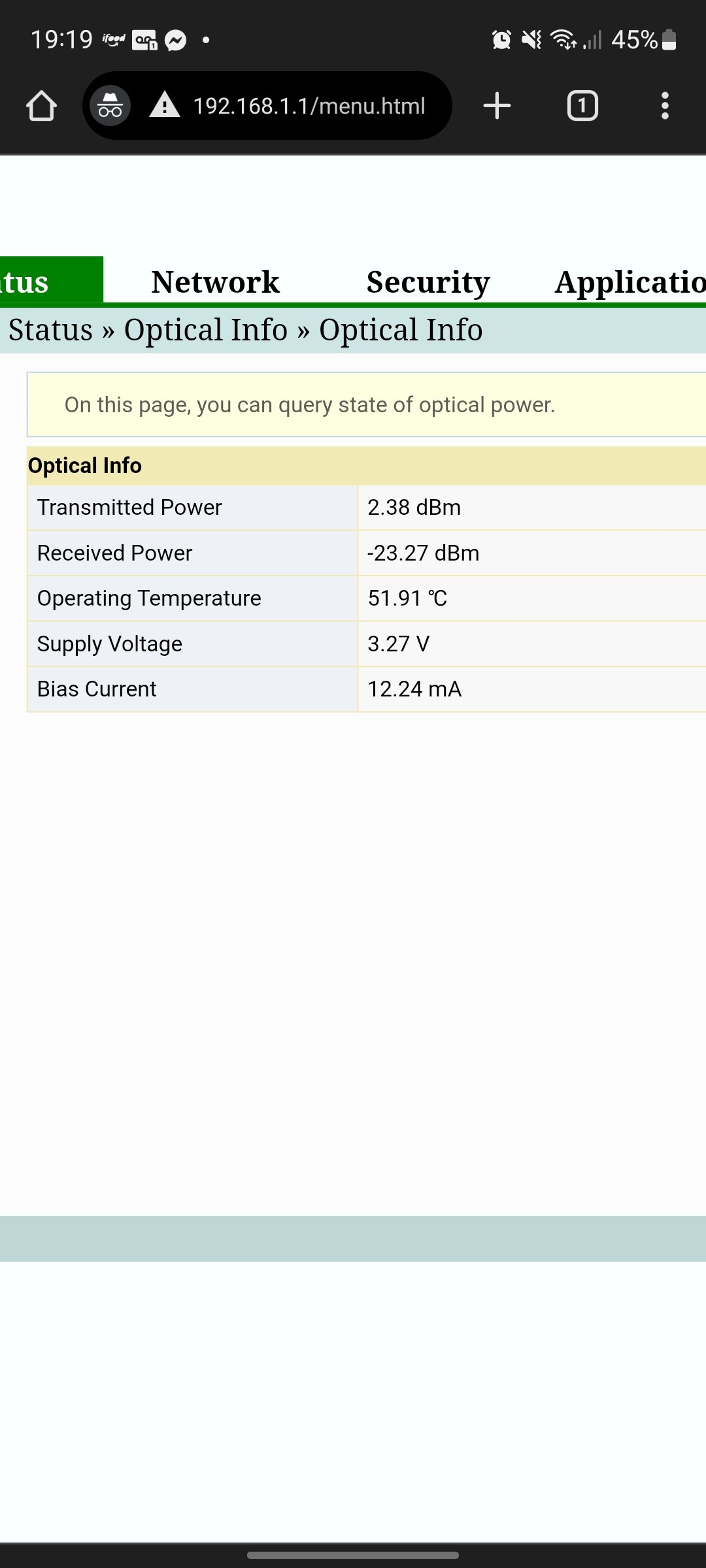The width and height of the screenshot is (706, 1568).
Task: Open a new tab with plus icon
Action: coord(497,106)
